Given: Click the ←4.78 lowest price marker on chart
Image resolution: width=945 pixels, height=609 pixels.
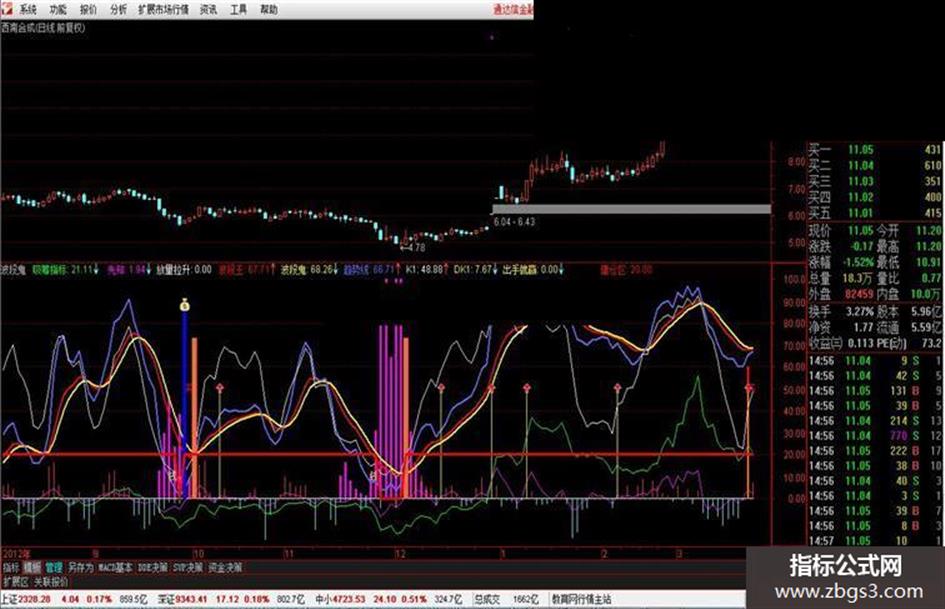Looking at the screenshot, I should [x=413, y=247].
